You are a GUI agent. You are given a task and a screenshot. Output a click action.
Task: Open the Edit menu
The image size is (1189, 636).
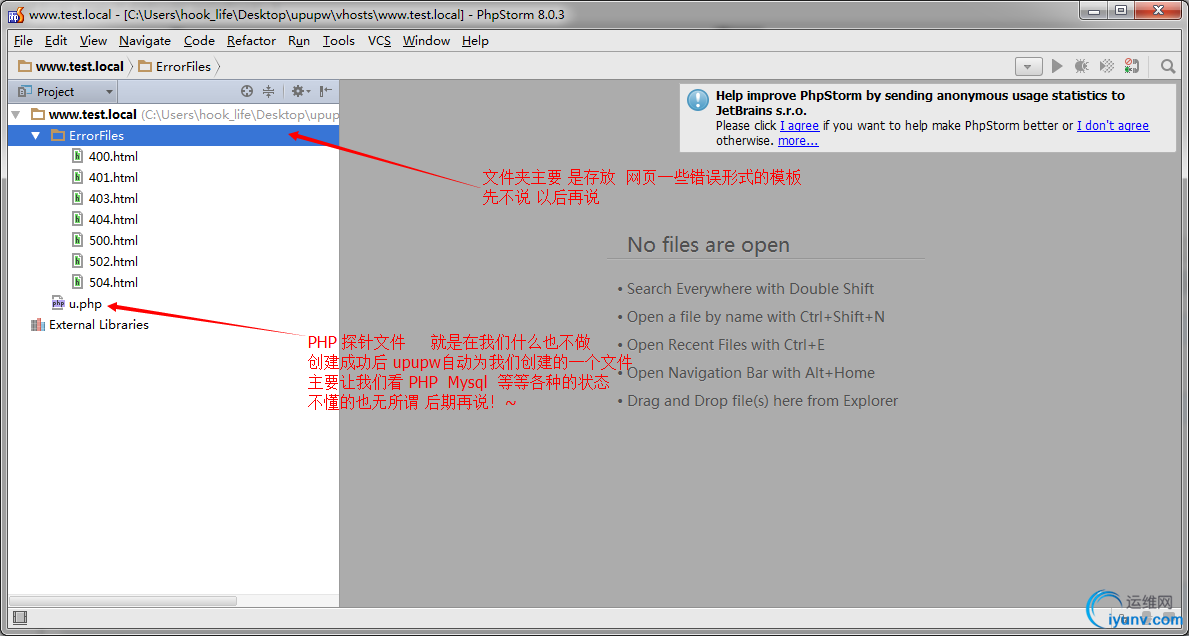point(56,41)
